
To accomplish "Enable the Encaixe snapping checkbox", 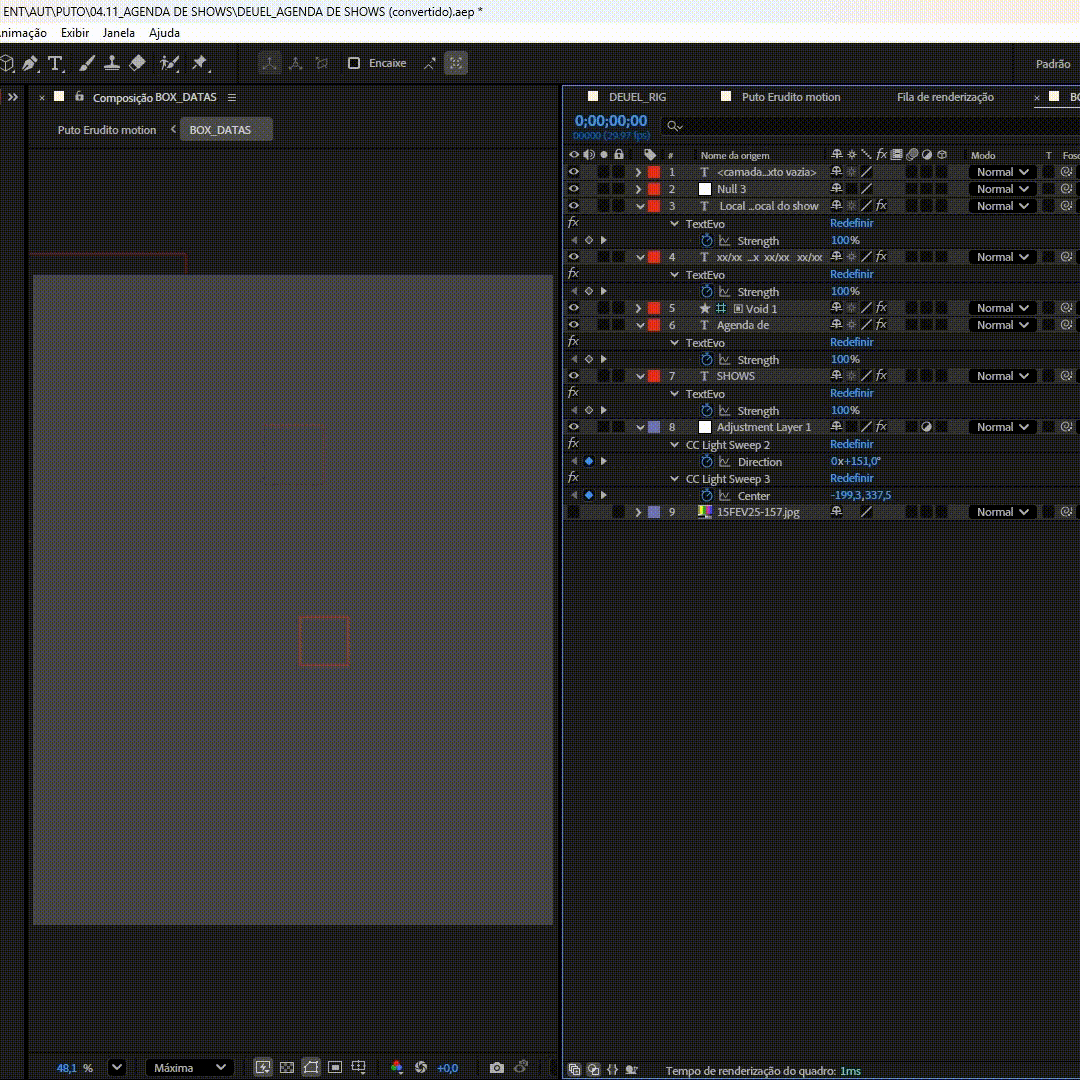I will point(354,63).
